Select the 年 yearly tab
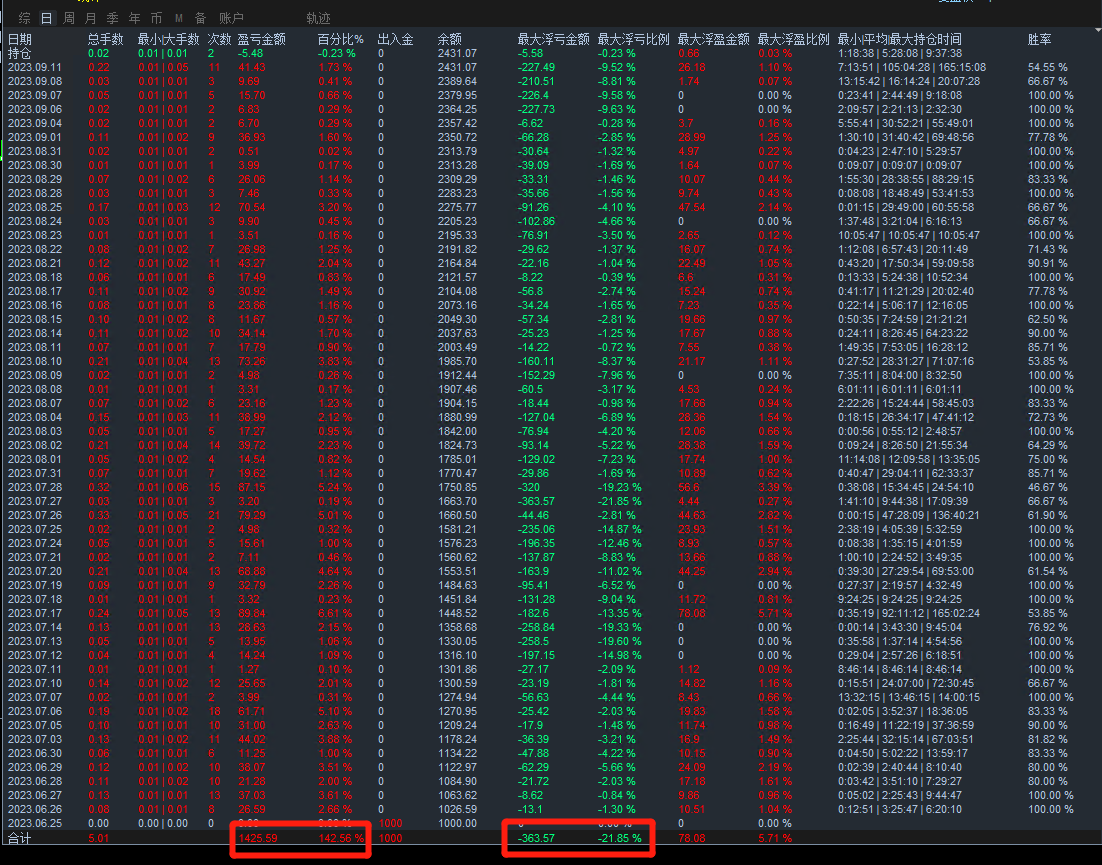Screen dimensions: 1102x865 134,18
